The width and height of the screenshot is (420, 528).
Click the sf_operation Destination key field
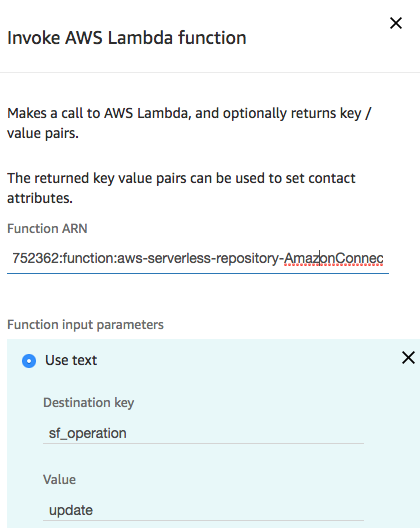pos(203,433)
